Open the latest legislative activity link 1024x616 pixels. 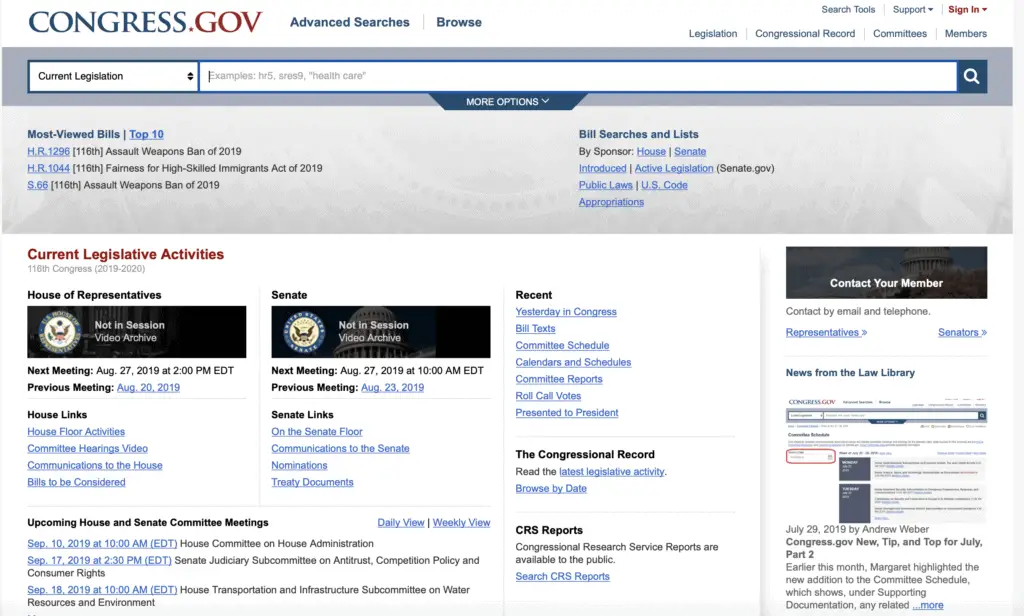point(612,472)
